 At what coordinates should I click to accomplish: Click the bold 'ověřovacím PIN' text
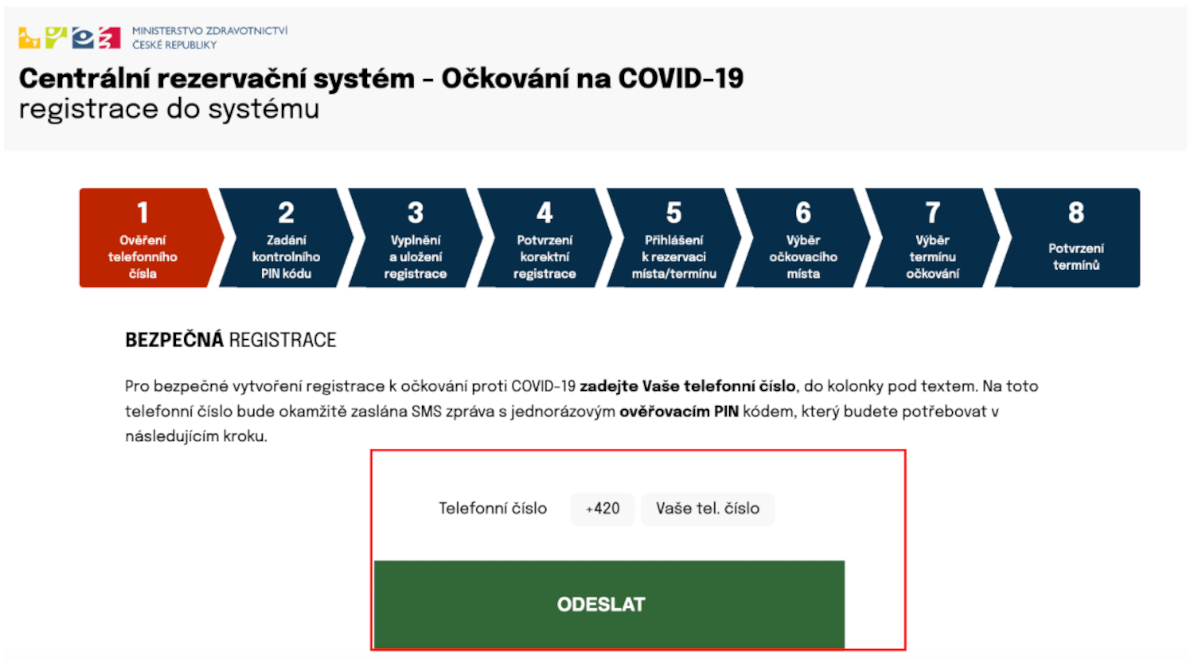(x=679, y=412)
